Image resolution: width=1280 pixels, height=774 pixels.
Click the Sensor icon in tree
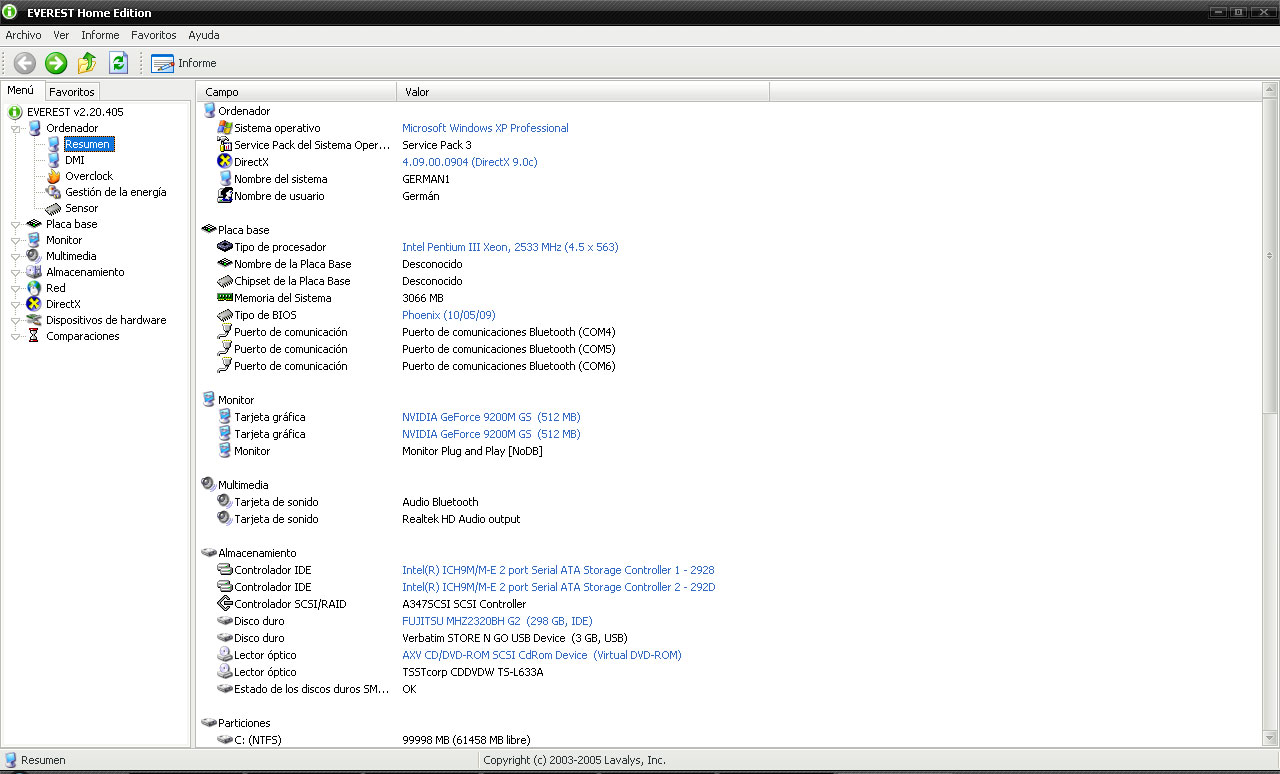coord(54,208)
